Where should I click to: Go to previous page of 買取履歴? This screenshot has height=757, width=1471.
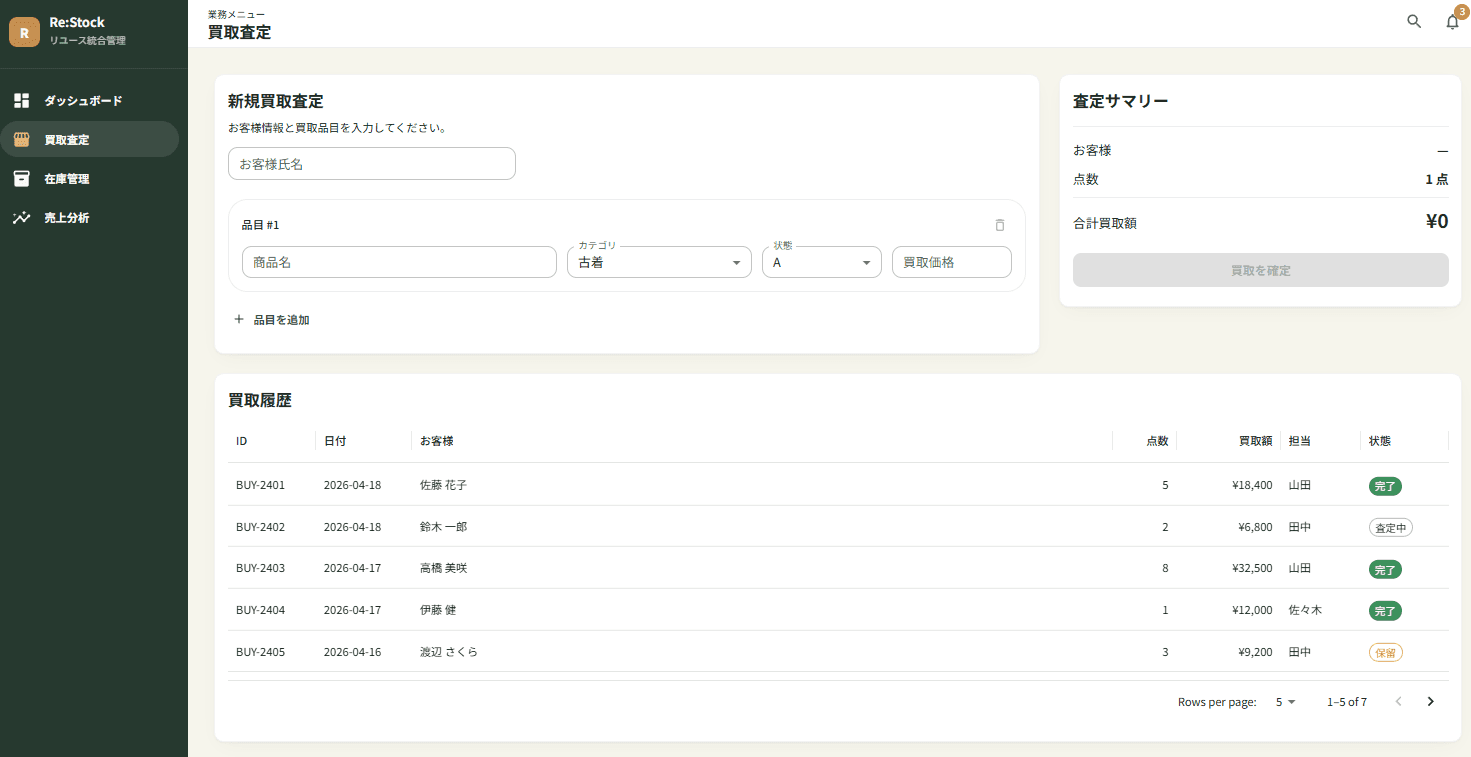click(x=1398, y=702)
